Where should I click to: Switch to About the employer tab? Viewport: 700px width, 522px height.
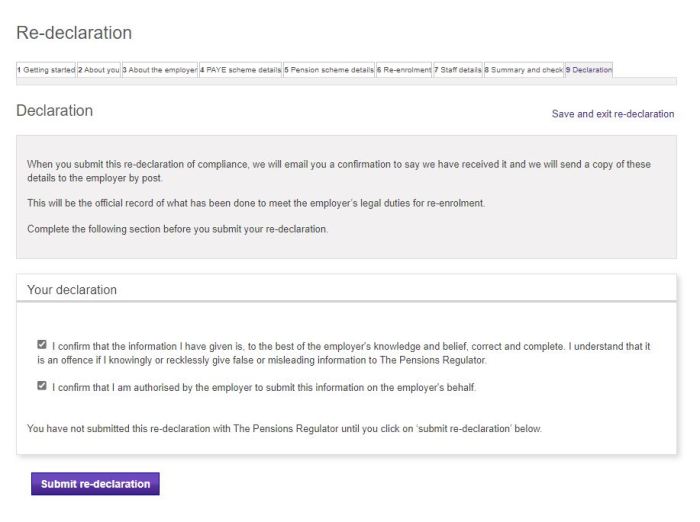coord(159,70)
